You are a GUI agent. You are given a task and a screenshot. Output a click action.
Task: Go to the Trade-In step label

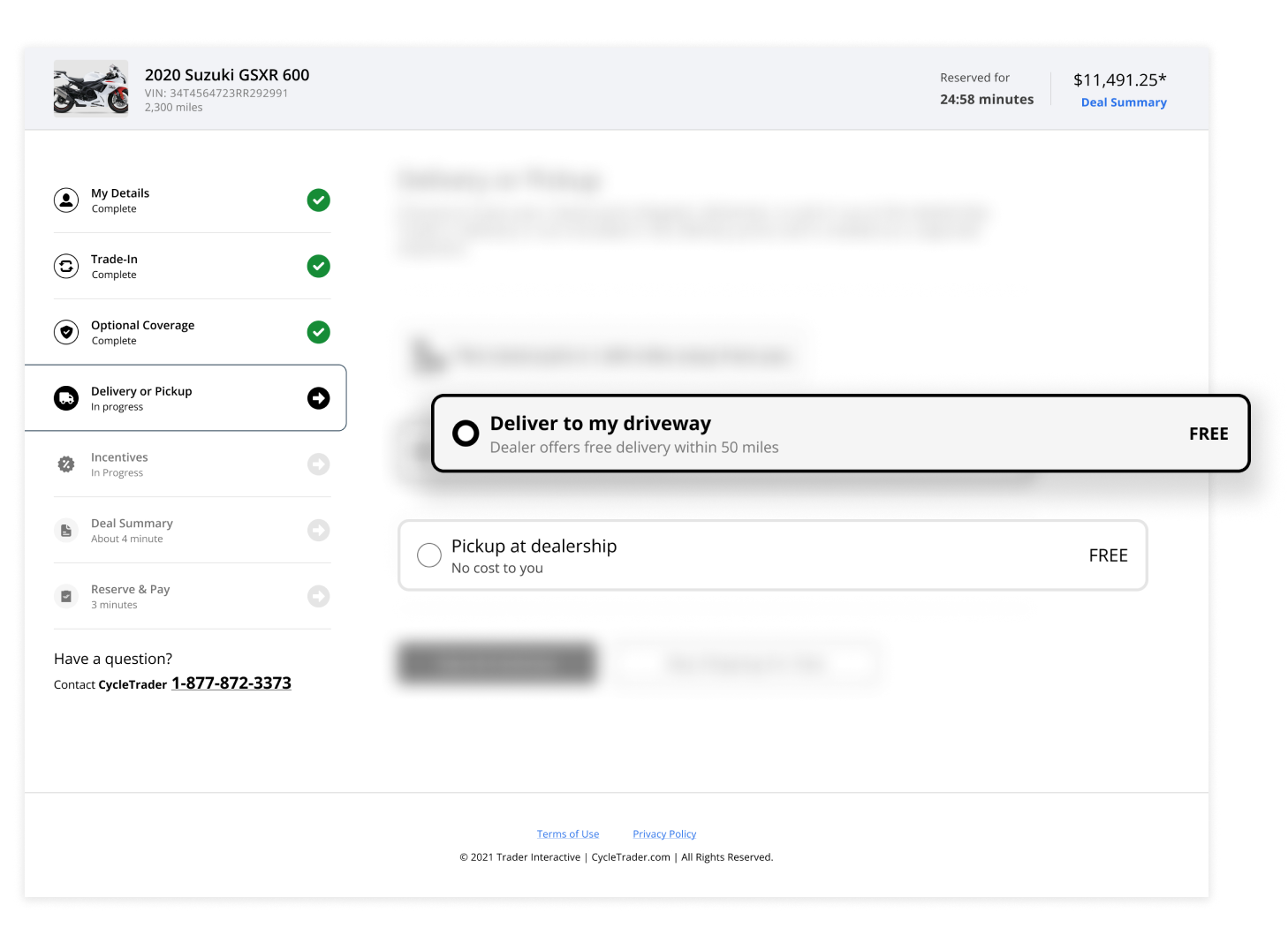[114, 260]
